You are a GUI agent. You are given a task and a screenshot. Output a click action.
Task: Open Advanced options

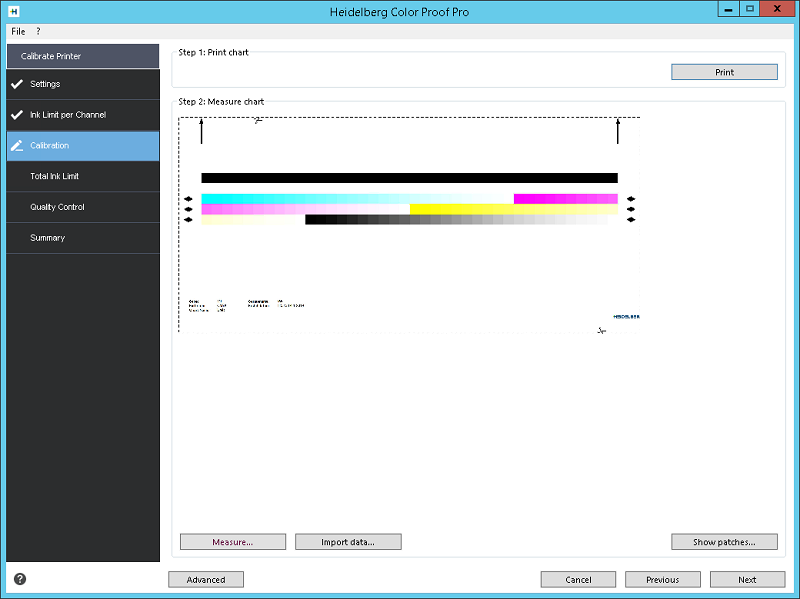pyautogui.click(x=206, y=580)
